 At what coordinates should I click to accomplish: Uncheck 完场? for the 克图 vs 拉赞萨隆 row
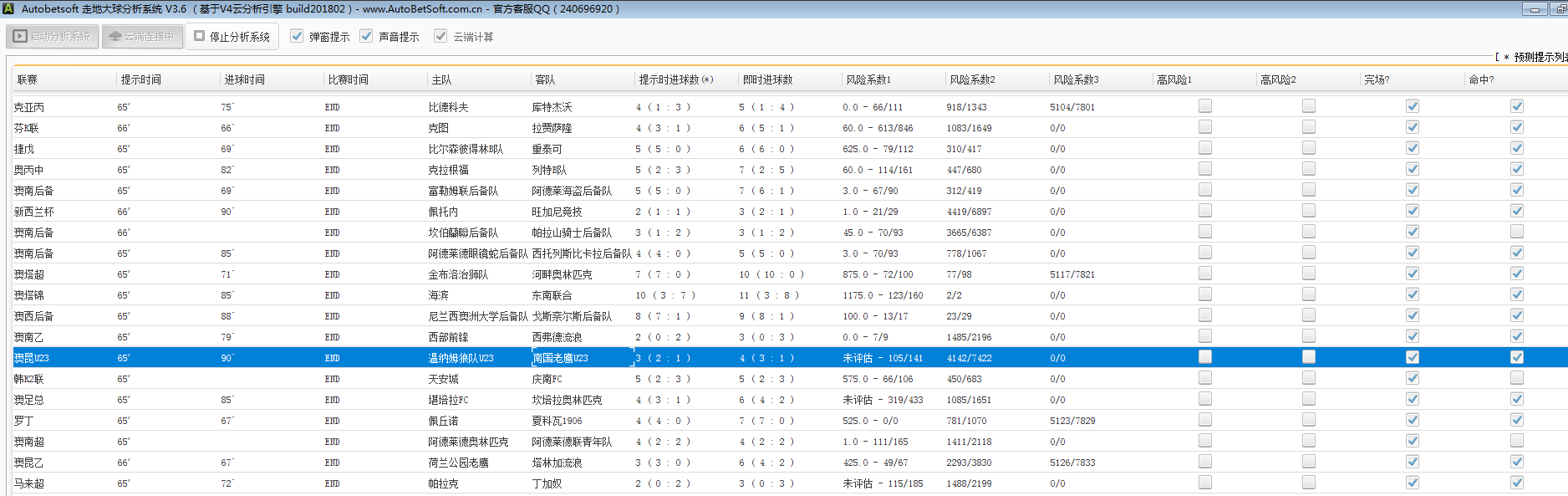click(x=1412, y=127)
